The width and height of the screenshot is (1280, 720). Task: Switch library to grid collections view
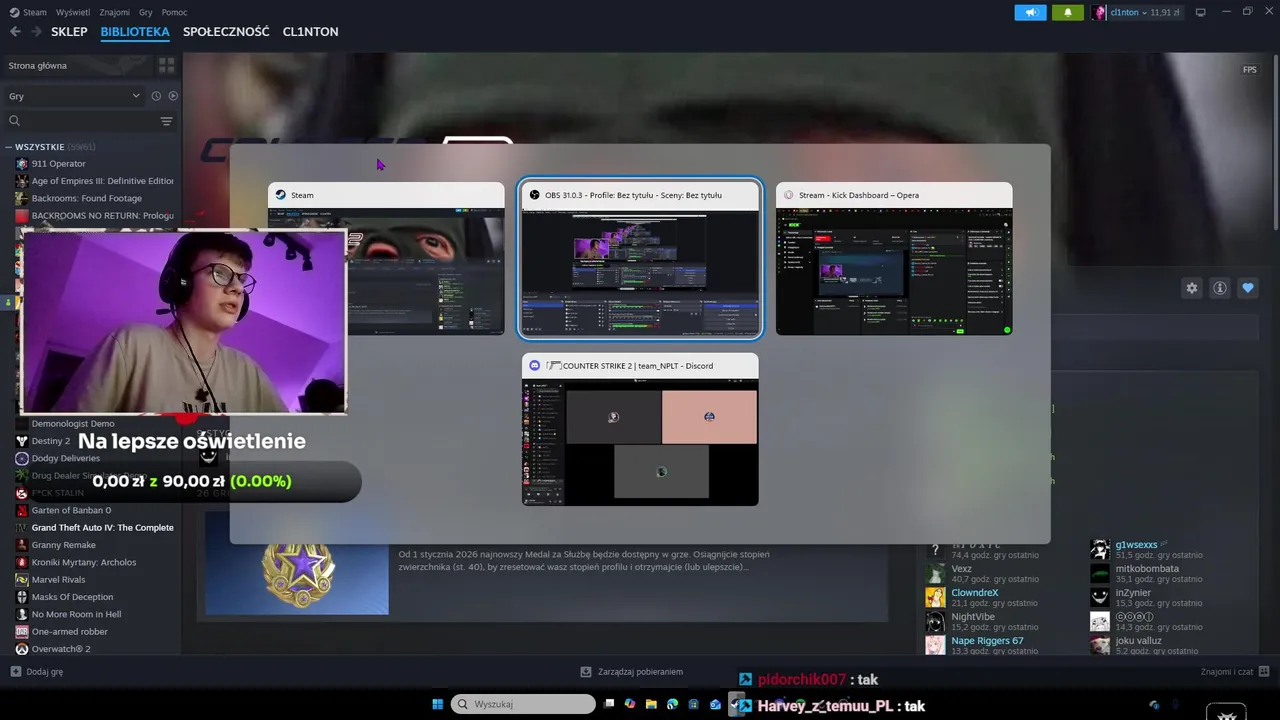tap(167, 65)
